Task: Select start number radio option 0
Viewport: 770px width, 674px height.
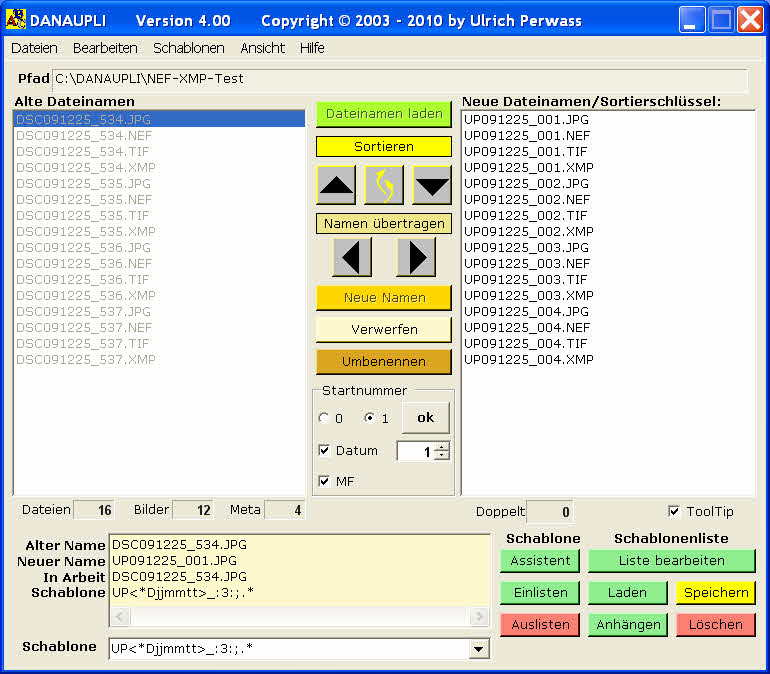Action: 324,418
